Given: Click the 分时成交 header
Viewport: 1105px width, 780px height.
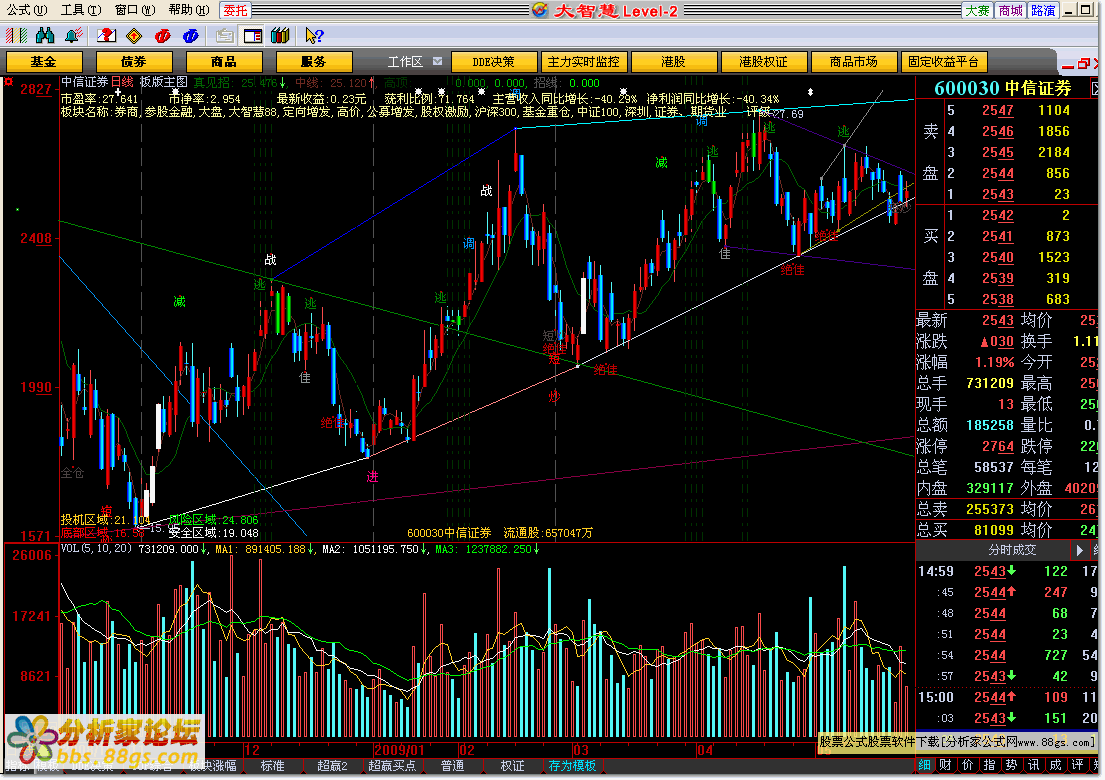Looking at the screenshot, I should coord(1012,550).
